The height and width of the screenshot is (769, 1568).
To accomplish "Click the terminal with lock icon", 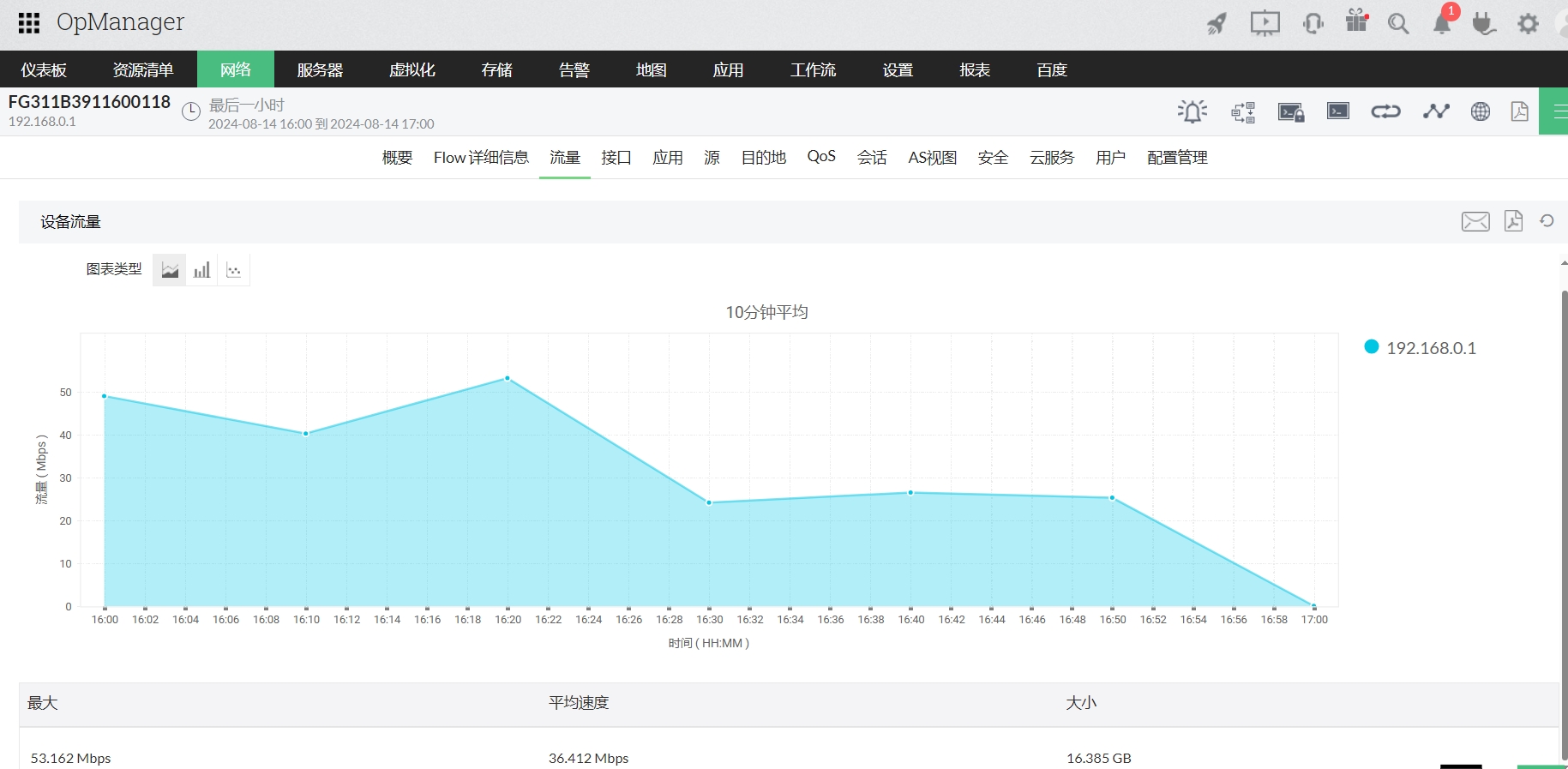I will tap(1290, 111).
